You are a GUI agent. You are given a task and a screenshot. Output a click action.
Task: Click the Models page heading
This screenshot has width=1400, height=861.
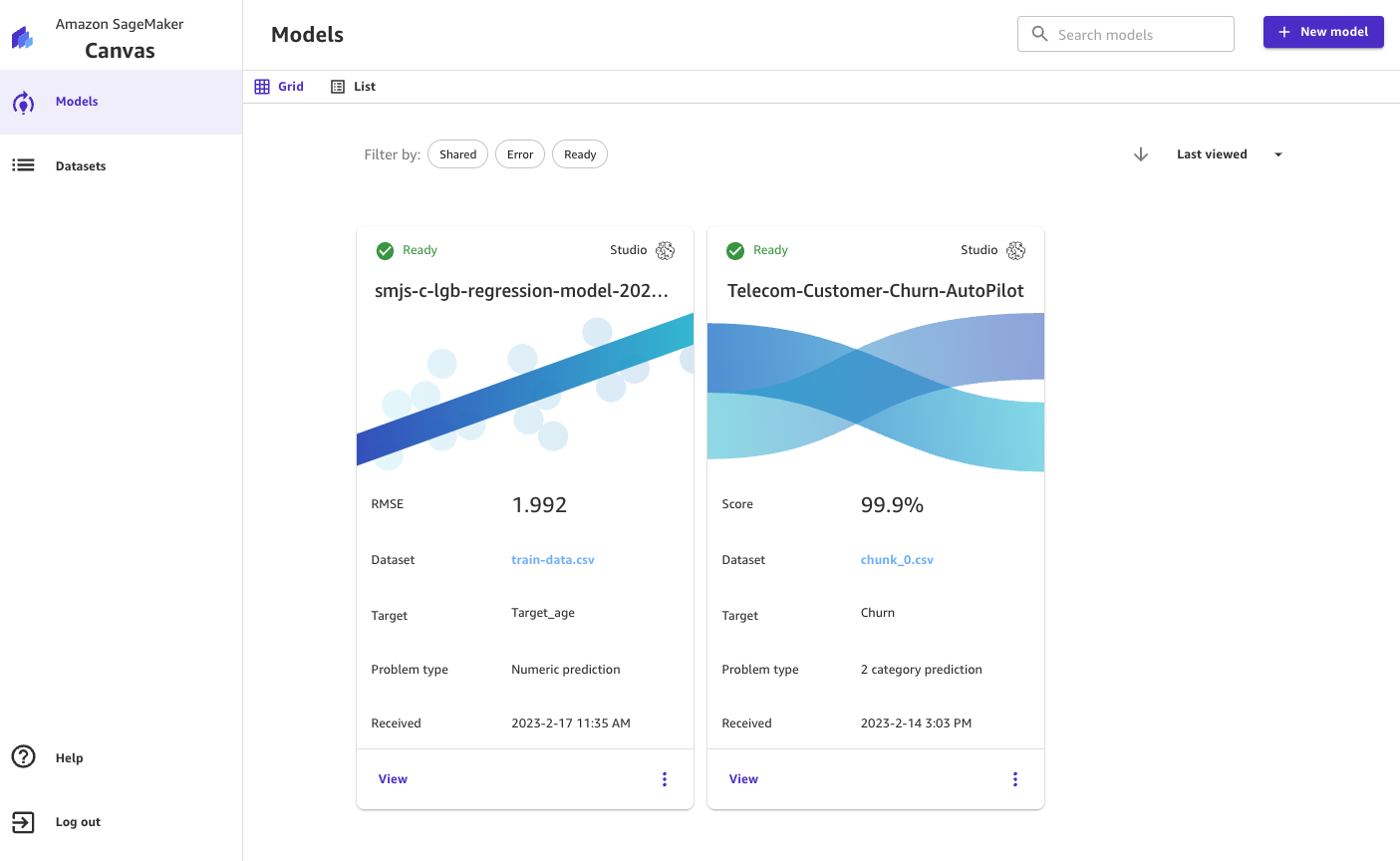pyautogui.click(x=307, y=35)
